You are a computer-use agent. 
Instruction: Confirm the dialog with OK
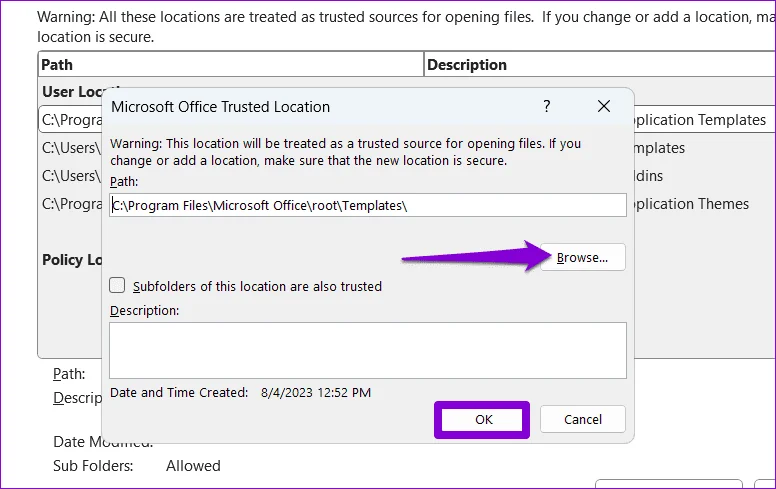483,420
